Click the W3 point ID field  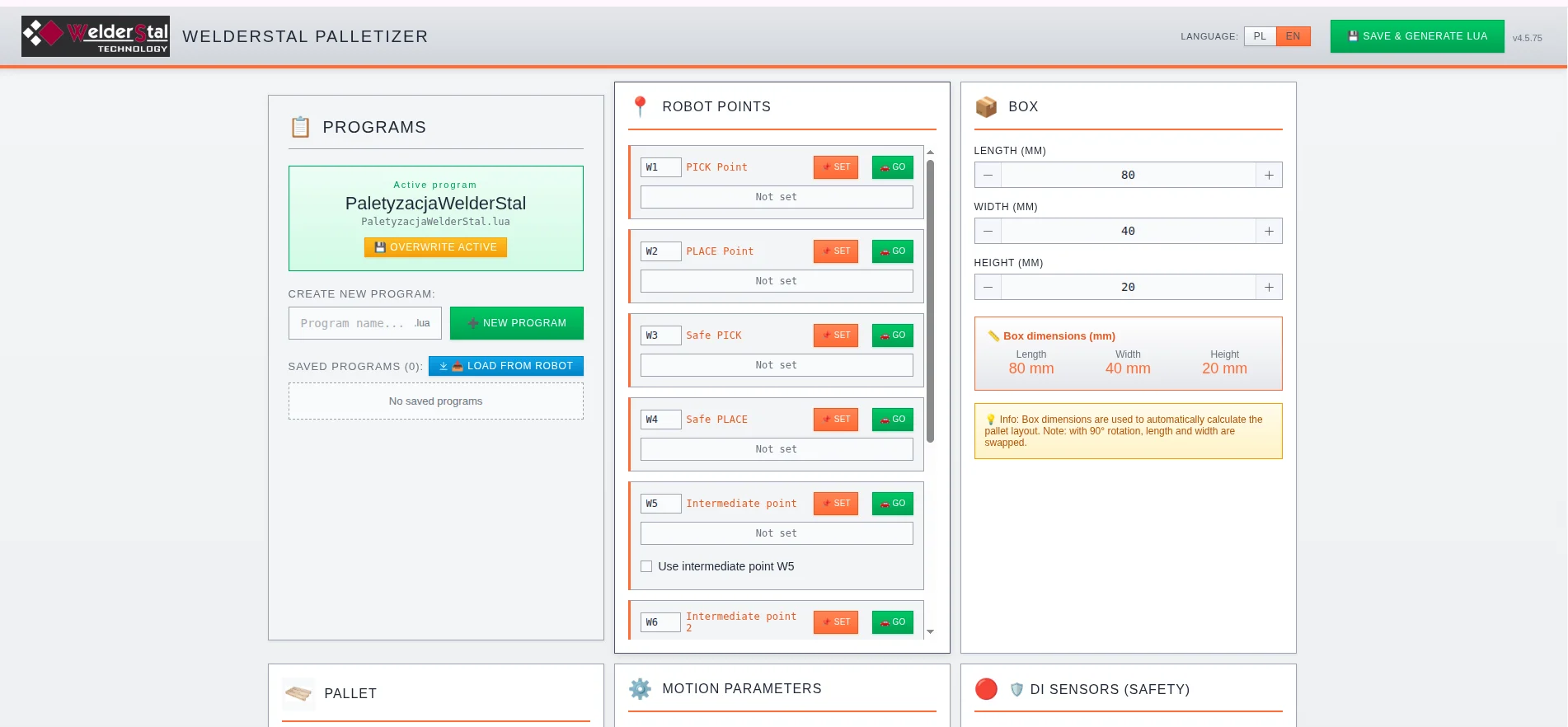coord(661,335)
